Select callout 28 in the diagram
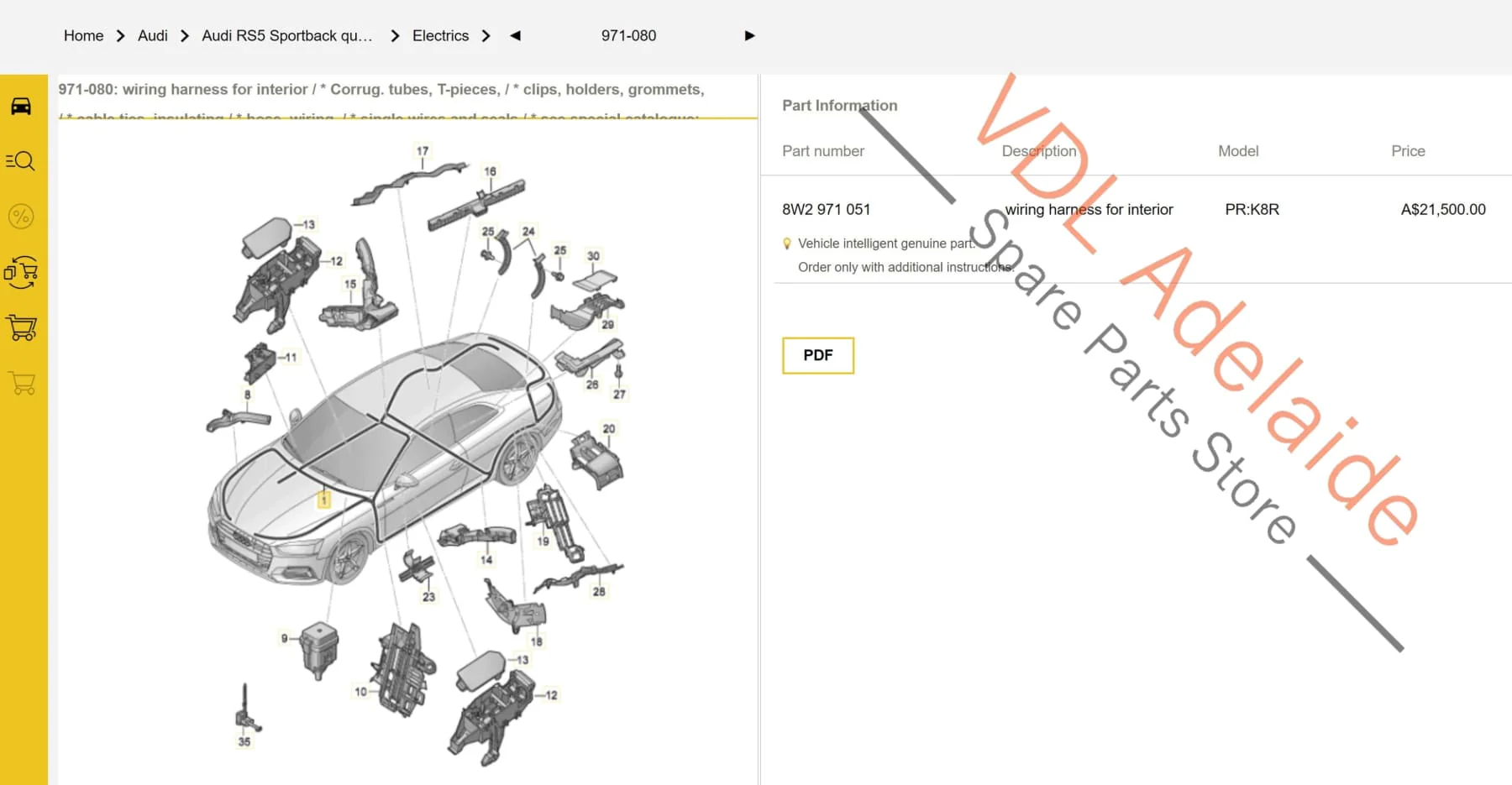The height and width of the screenshot is (785, 1512). (x=599, y=591)
